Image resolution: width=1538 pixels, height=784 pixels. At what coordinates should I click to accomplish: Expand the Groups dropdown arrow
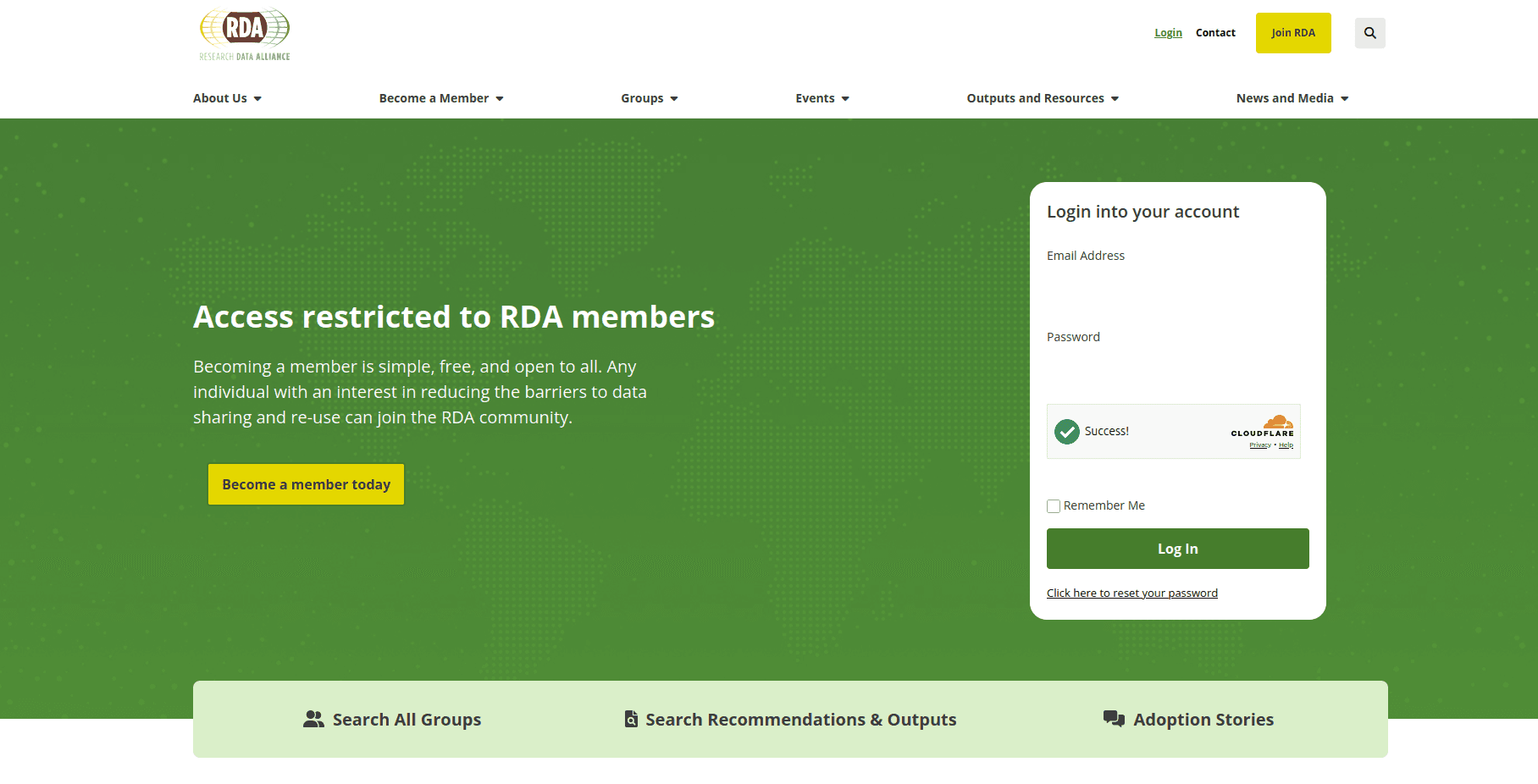(x=674, y=99)
